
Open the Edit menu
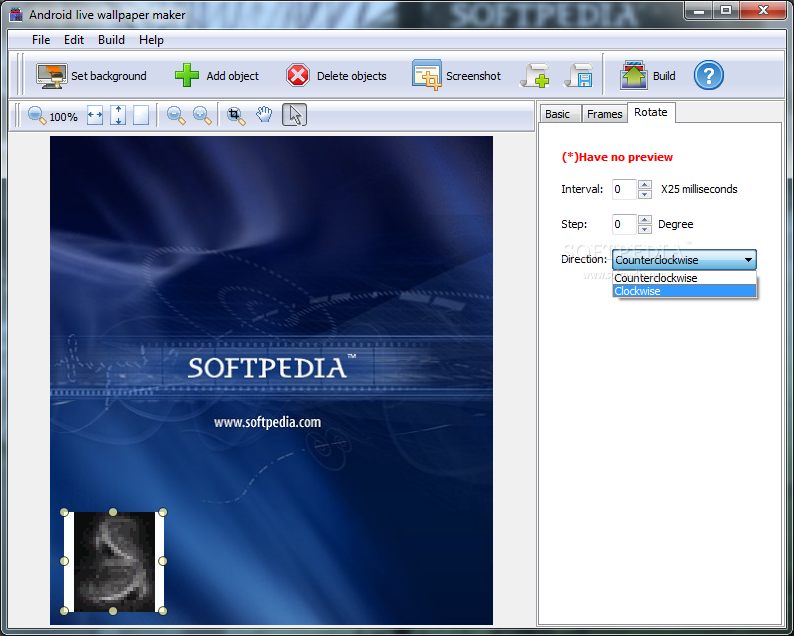(x=74, y=39)
